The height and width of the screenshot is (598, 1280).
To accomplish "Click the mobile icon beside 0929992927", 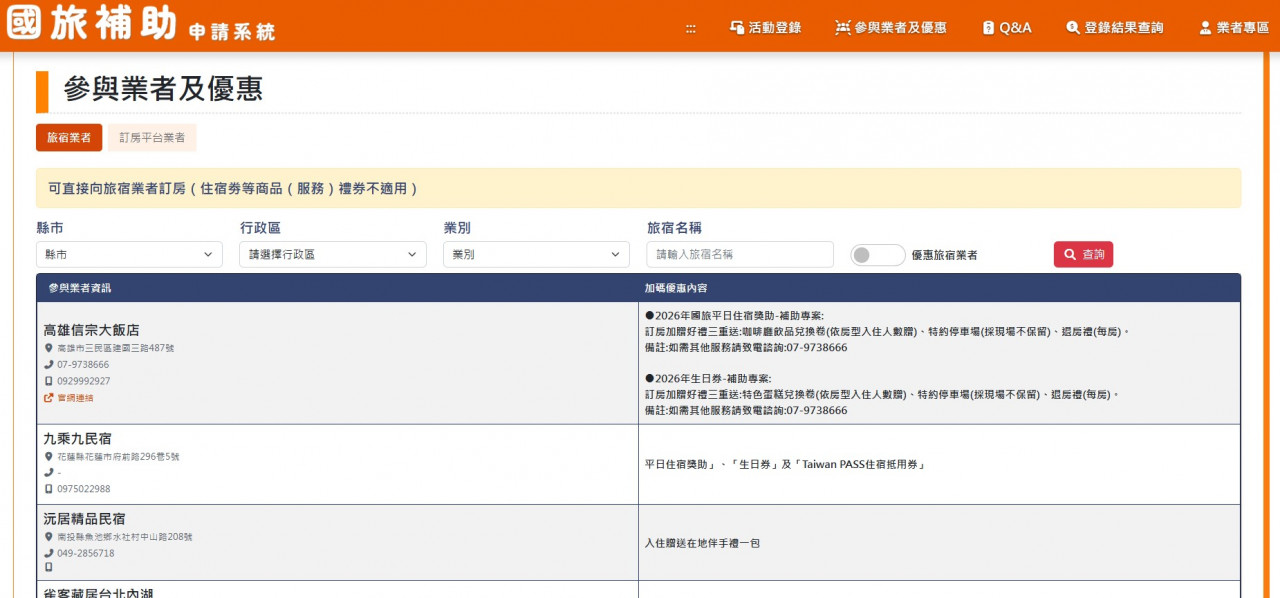I will pyautogui.click(x=48, y=381).
